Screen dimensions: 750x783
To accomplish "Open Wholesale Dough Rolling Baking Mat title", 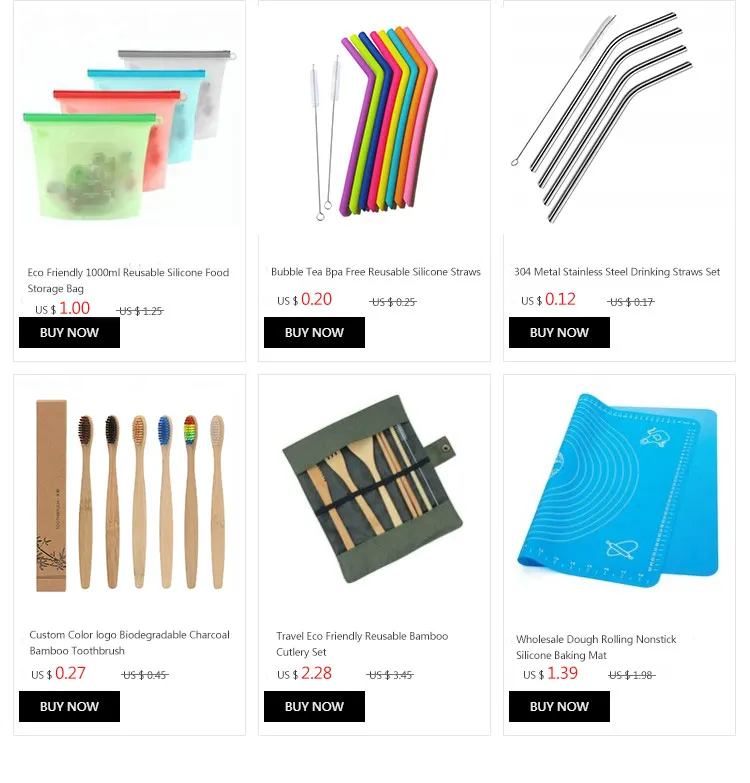I will point(596,647).
